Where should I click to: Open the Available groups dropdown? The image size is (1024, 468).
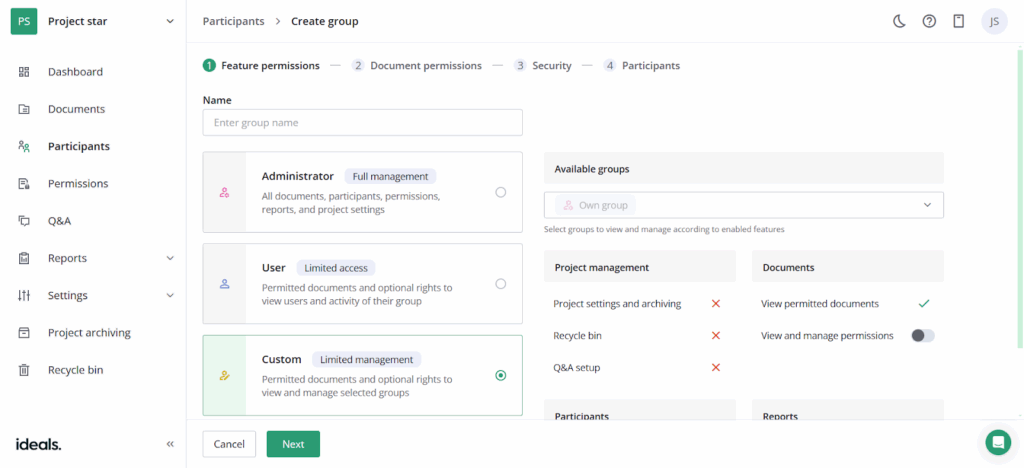[x=743, y=205]
